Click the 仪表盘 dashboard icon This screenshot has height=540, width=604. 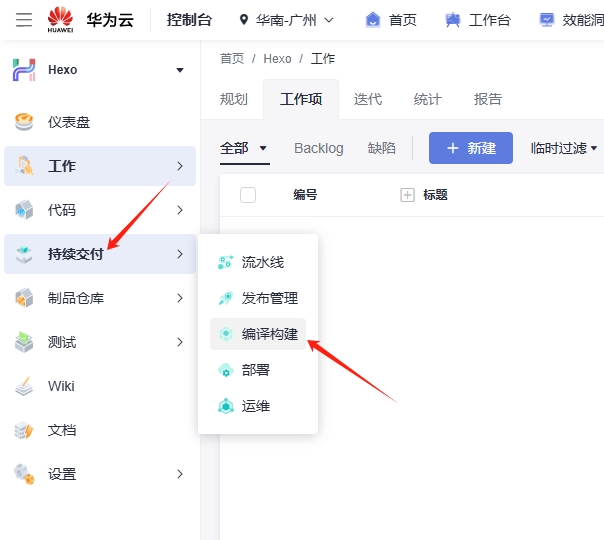(24, 122)
